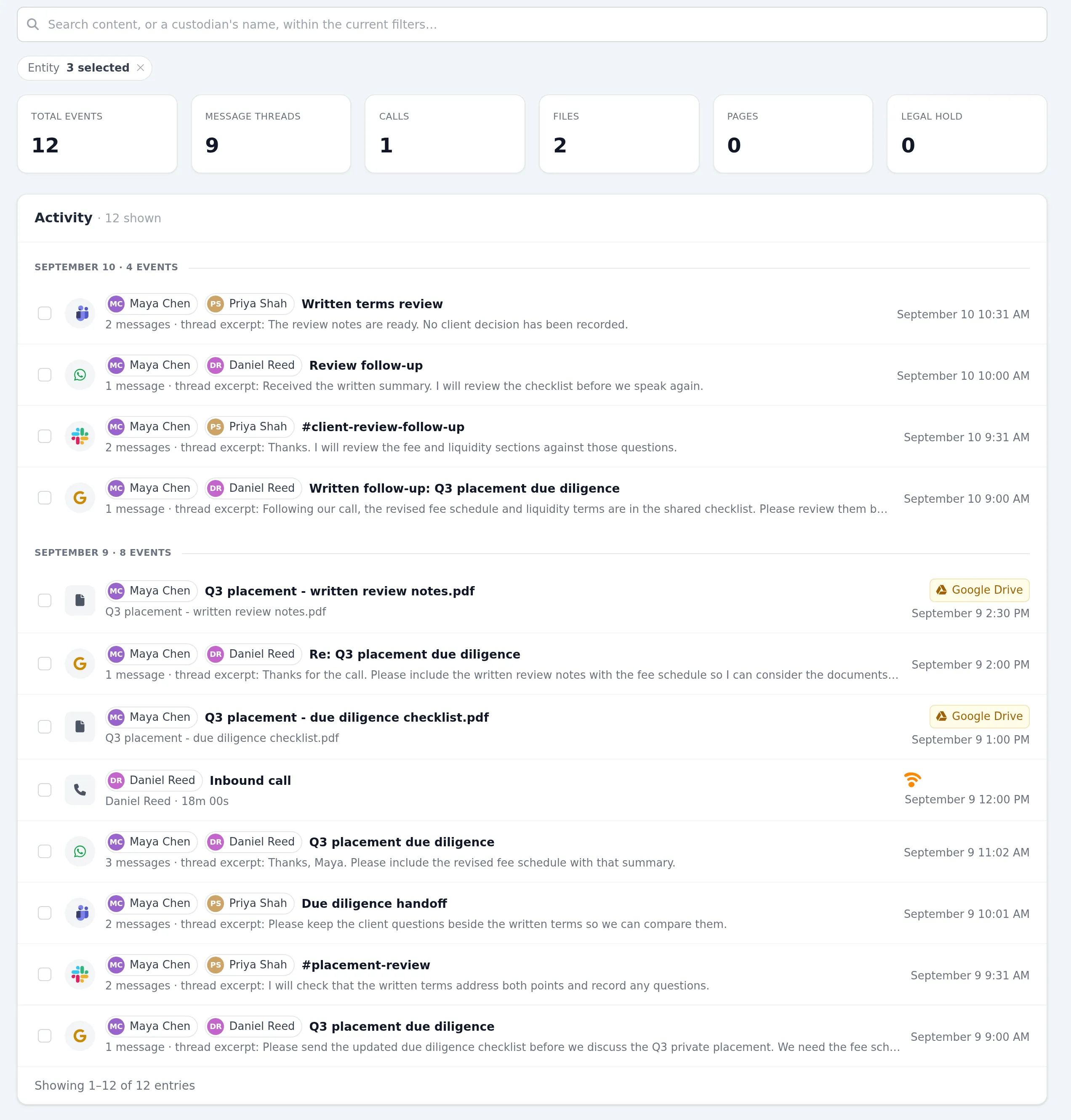1071x1120 pixels.
Task: Select checkbox for written review notes.pdf
Action: [45, 600]
